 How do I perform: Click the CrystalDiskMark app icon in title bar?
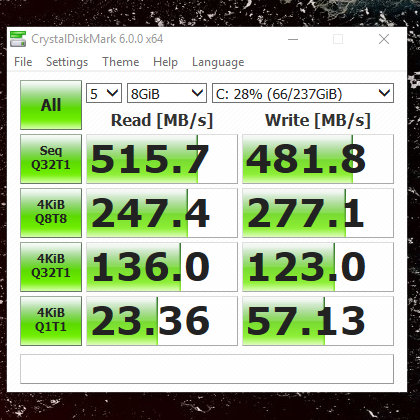tap(18, 39)
